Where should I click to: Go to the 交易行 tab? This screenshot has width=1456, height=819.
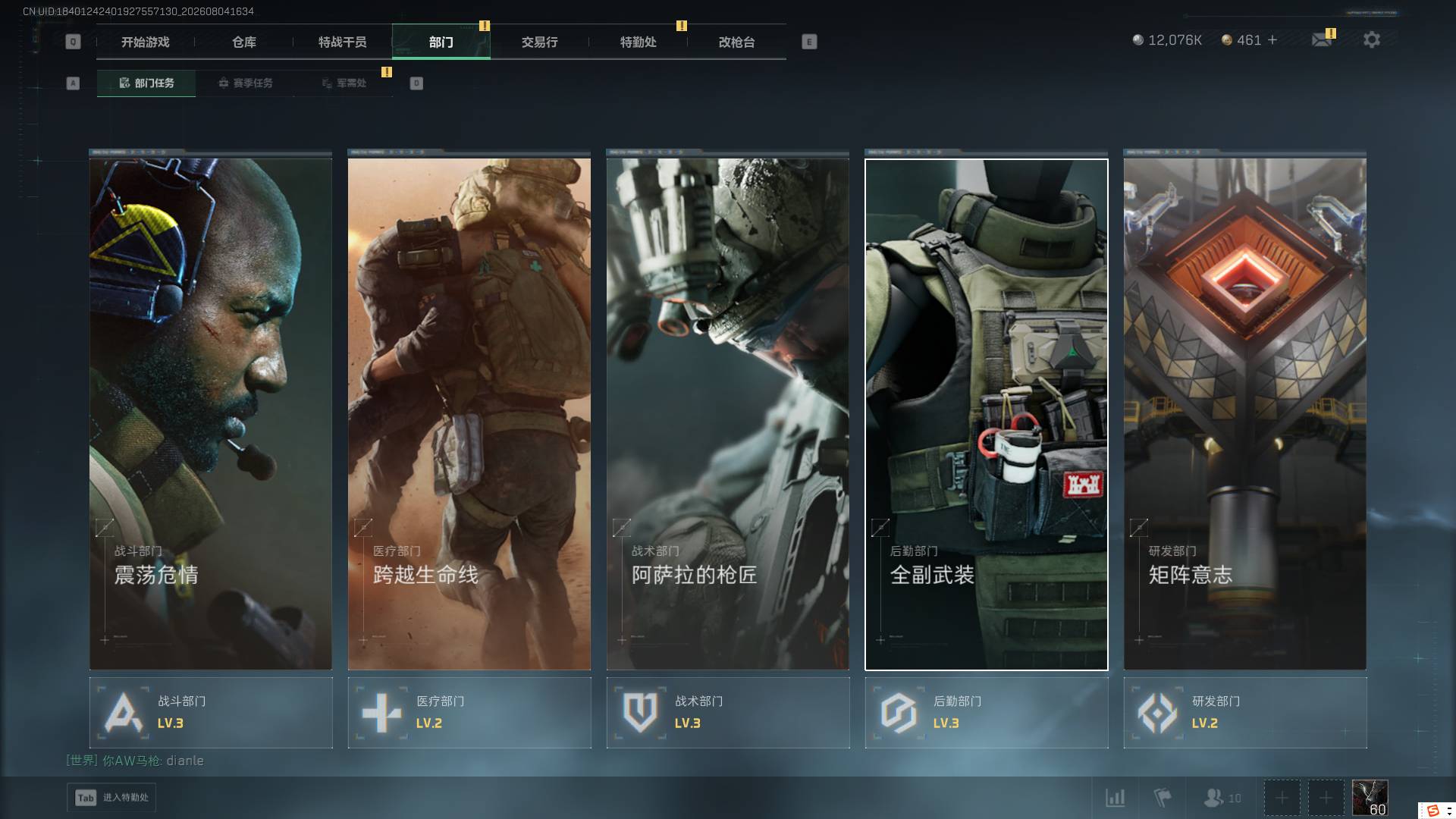[x=539, y=42]
